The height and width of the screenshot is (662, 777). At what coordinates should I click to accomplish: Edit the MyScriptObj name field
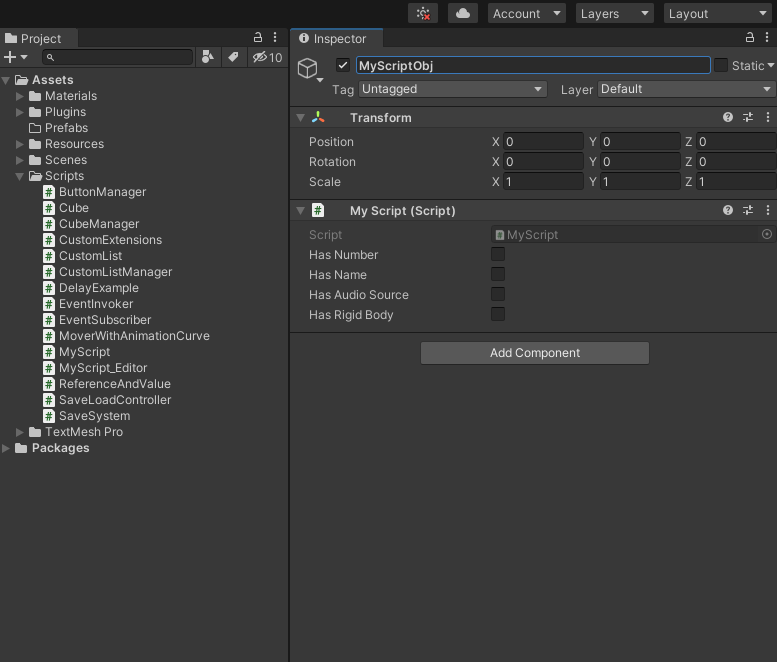point(533,65)
